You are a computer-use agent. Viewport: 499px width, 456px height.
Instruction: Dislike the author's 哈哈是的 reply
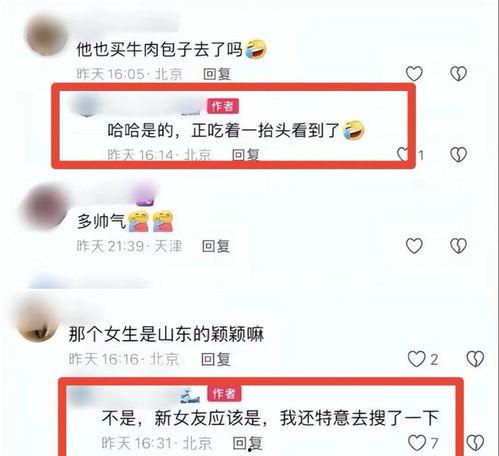click(x=458, y=154)
